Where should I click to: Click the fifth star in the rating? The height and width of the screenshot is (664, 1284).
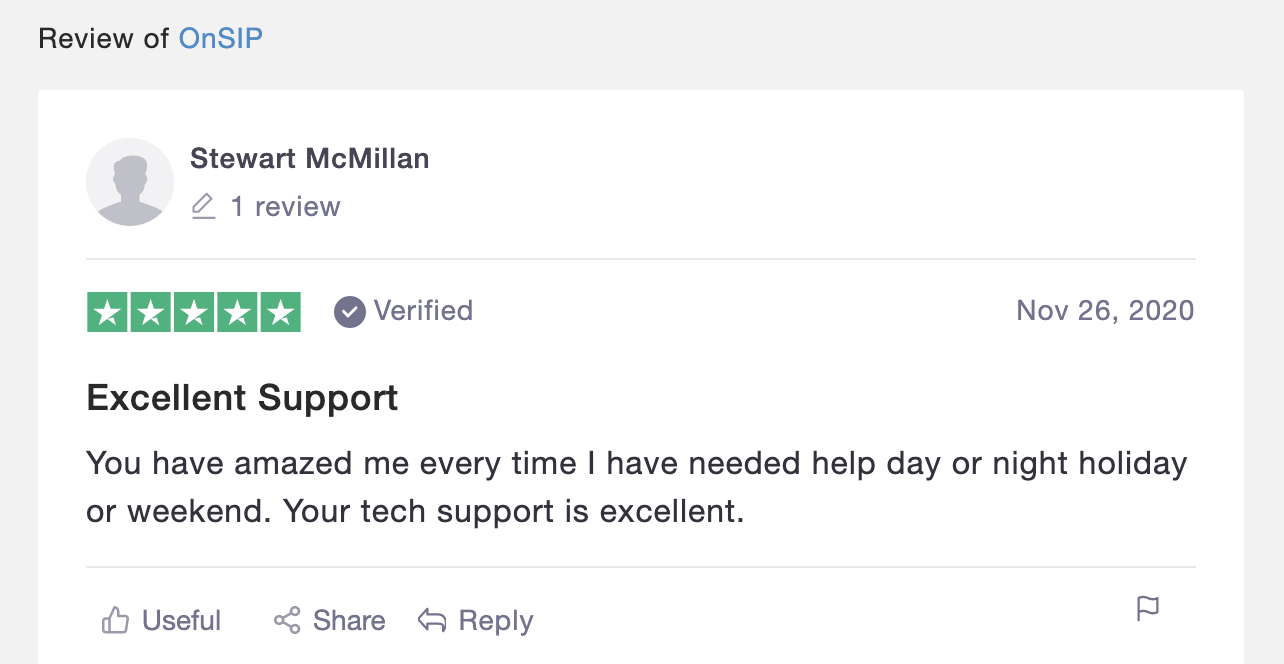tap(280, 311)
